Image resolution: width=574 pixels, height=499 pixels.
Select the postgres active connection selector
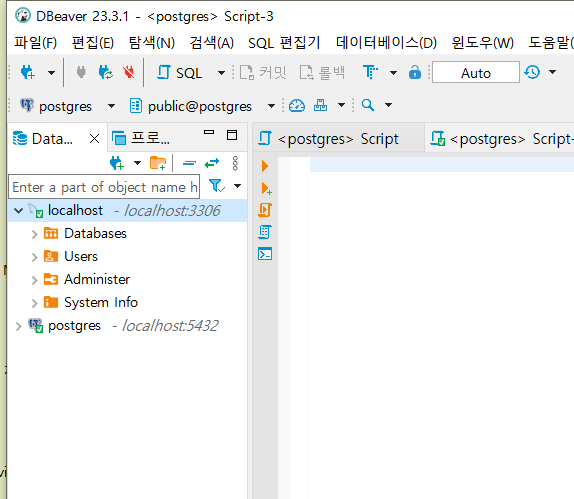coord(67,106)
